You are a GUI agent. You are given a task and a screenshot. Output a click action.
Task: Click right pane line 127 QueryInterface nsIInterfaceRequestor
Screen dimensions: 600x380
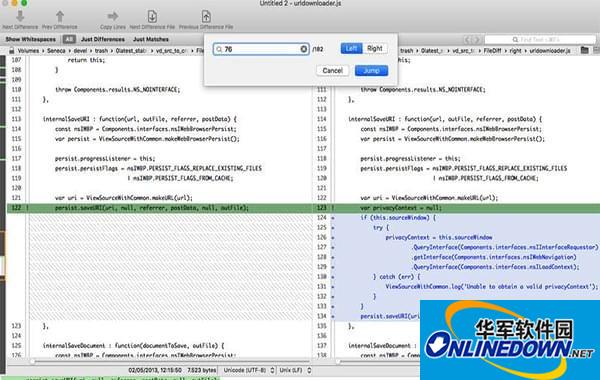pyautogui.click(x=505, y=247)
